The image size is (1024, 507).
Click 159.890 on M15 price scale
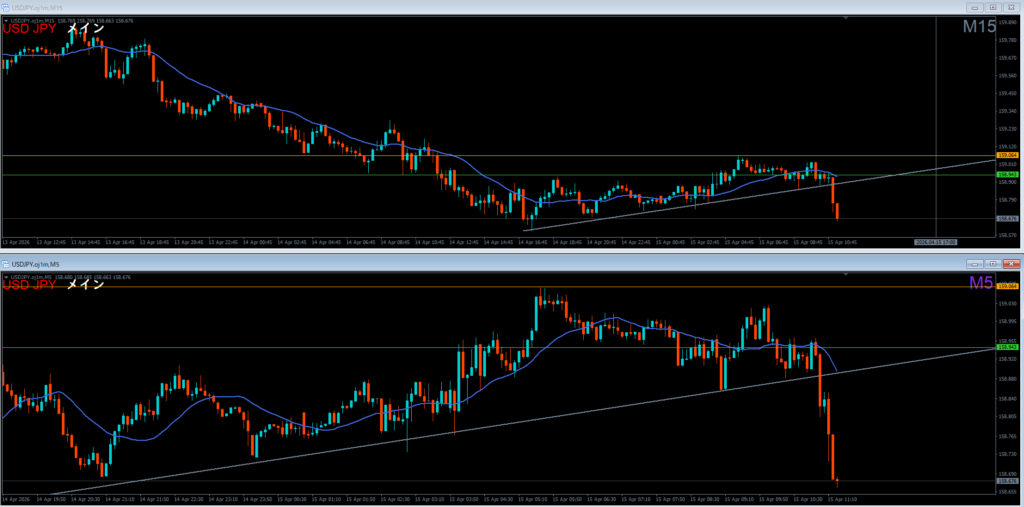pyautogui.click(x=1006, y=22)
